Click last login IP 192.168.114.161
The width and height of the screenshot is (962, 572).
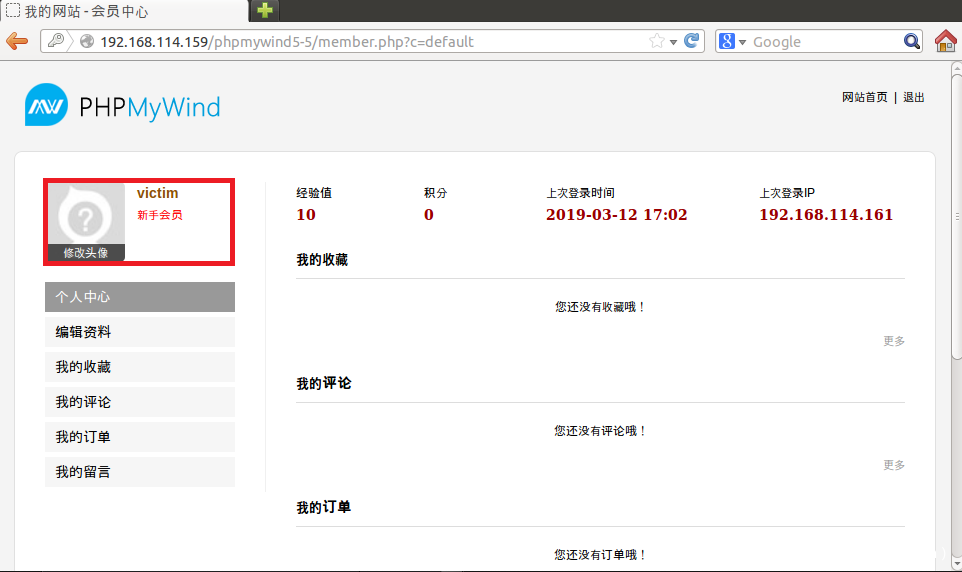[826, 215]
